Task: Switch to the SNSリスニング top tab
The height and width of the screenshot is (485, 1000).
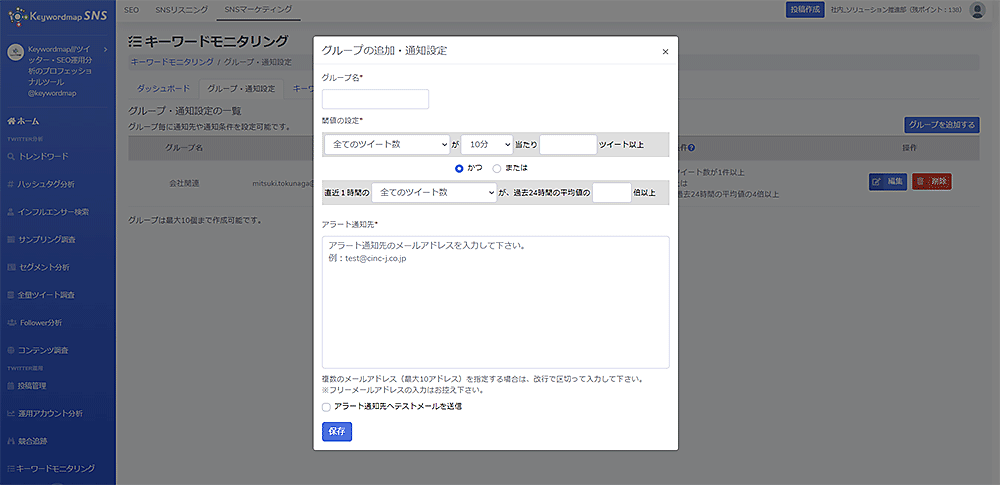Action: click(181, 9)
